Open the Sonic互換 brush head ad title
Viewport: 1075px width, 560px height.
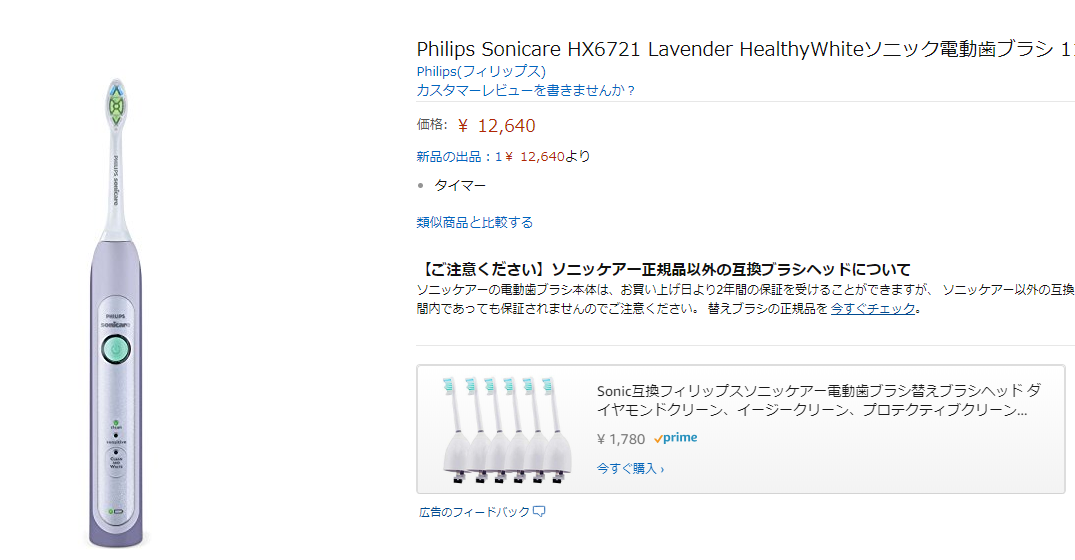[x=818, y=400]
